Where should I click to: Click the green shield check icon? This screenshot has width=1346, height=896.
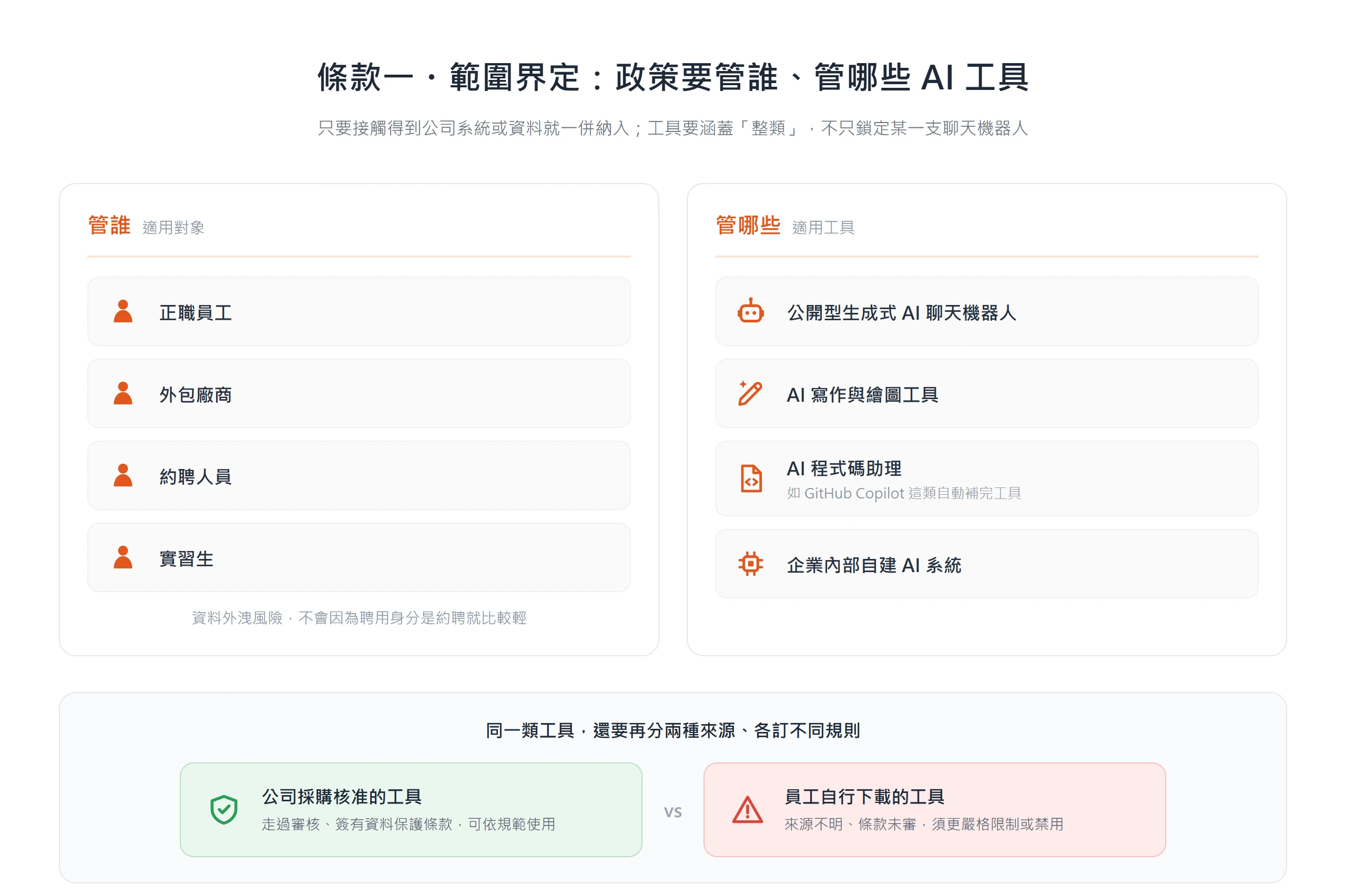coord(224,810)
